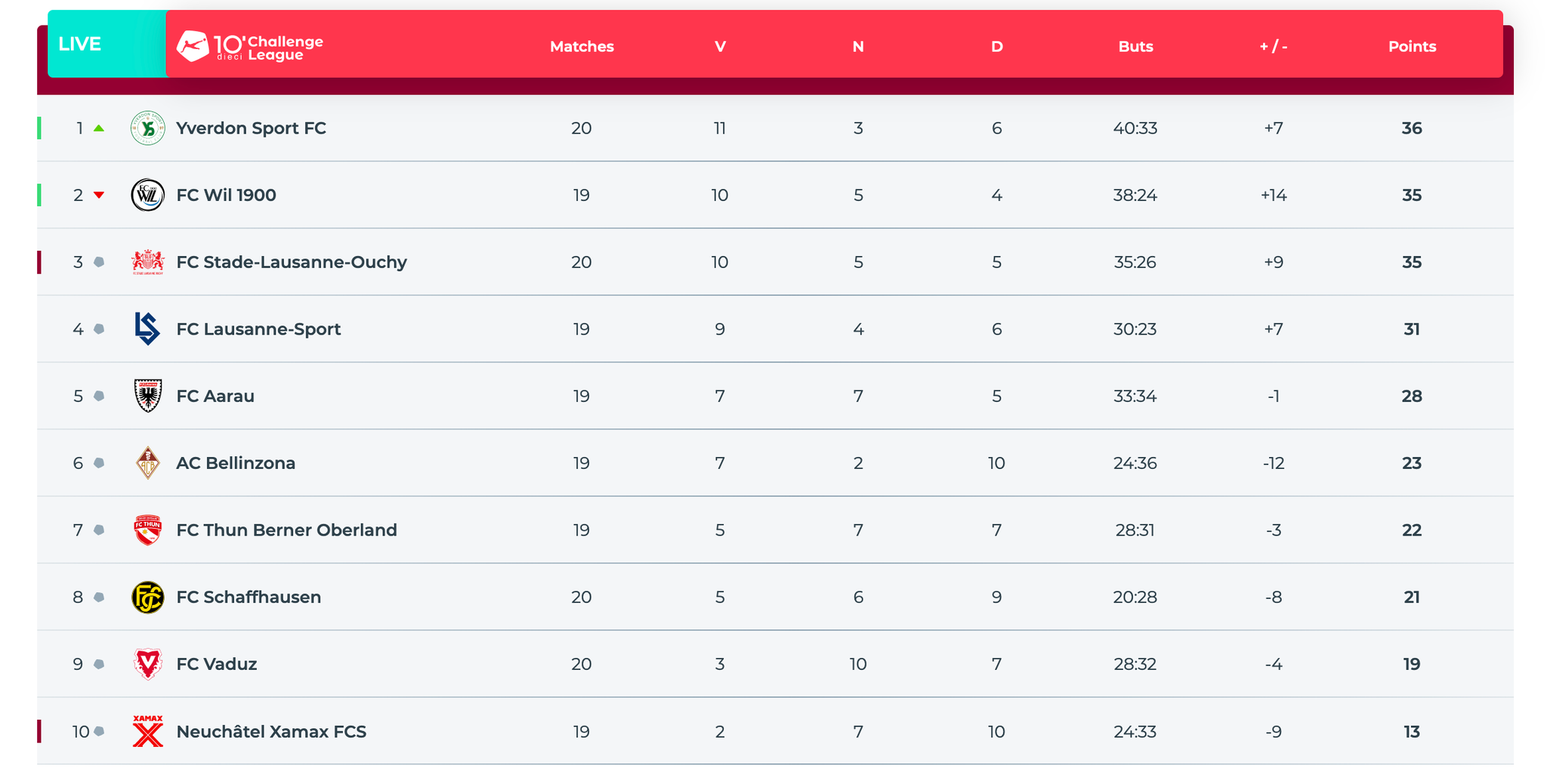
Task: Click the green up arrow beside Yverdon
Action: point(99,128)
